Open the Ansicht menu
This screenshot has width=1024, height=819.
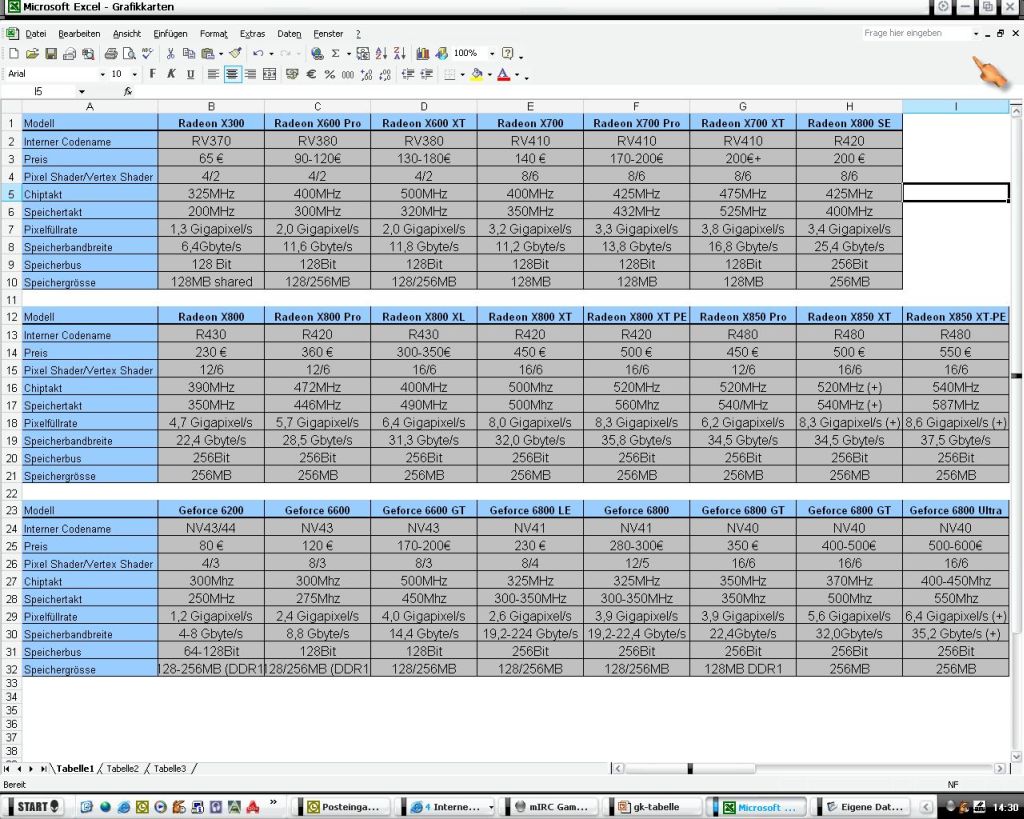click(x=127, y=34)
